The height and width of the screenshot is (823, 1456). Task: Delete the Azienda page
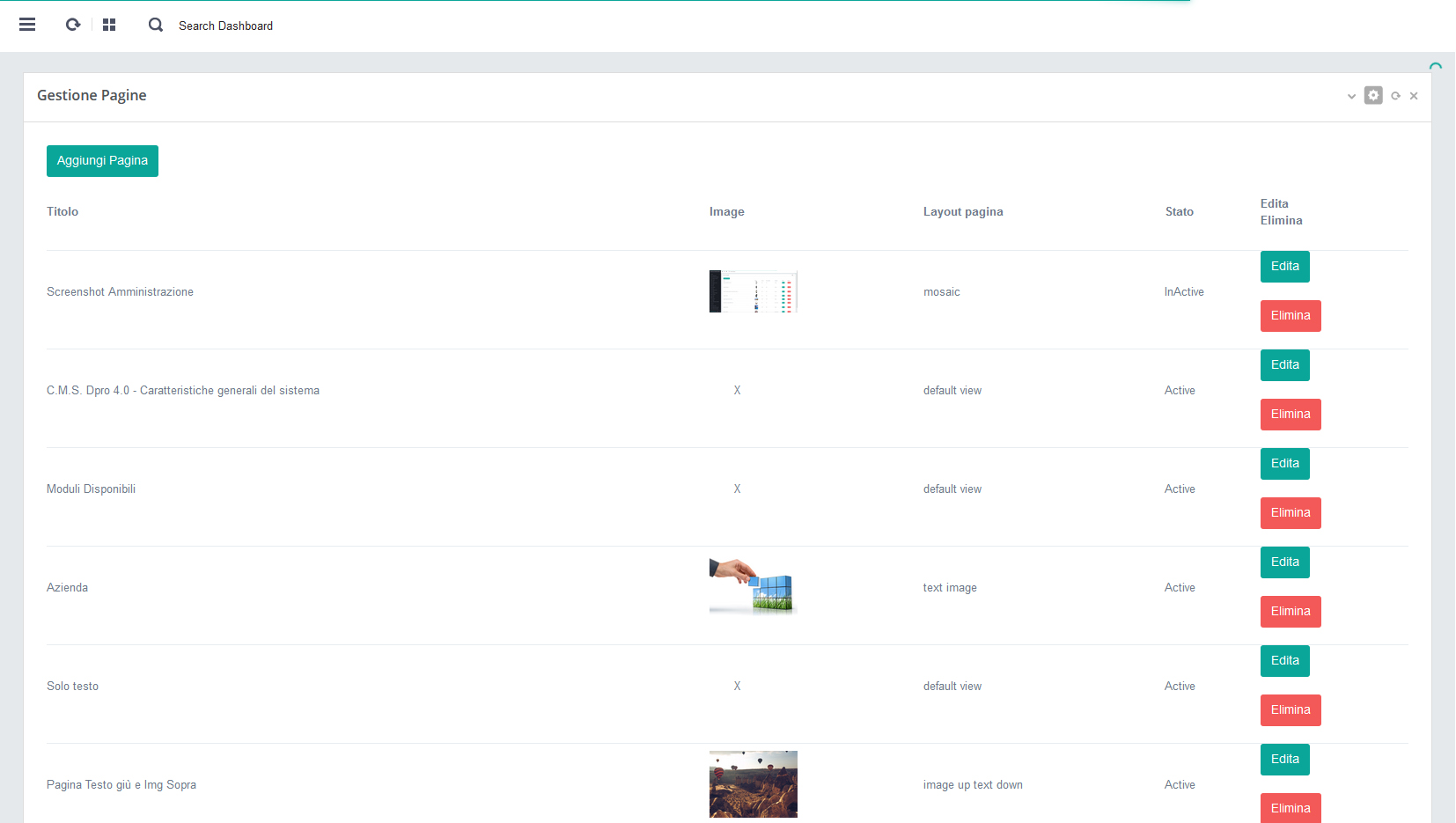pos(1290,612)
